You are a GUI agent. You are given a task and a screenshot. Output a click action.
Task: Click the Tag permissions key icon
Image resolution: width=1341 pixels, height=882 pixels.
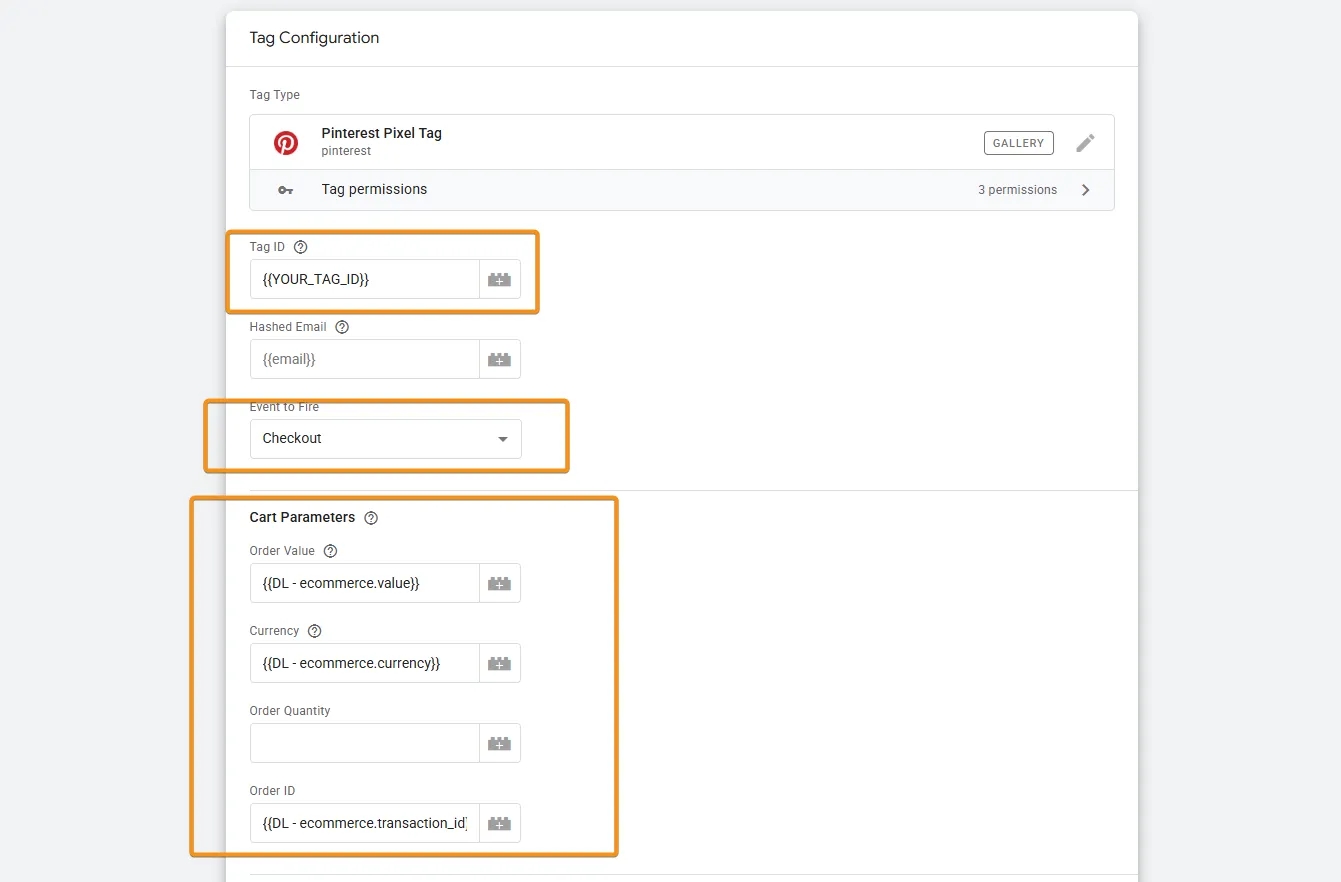pyautogui.click(x=286, y=190)
